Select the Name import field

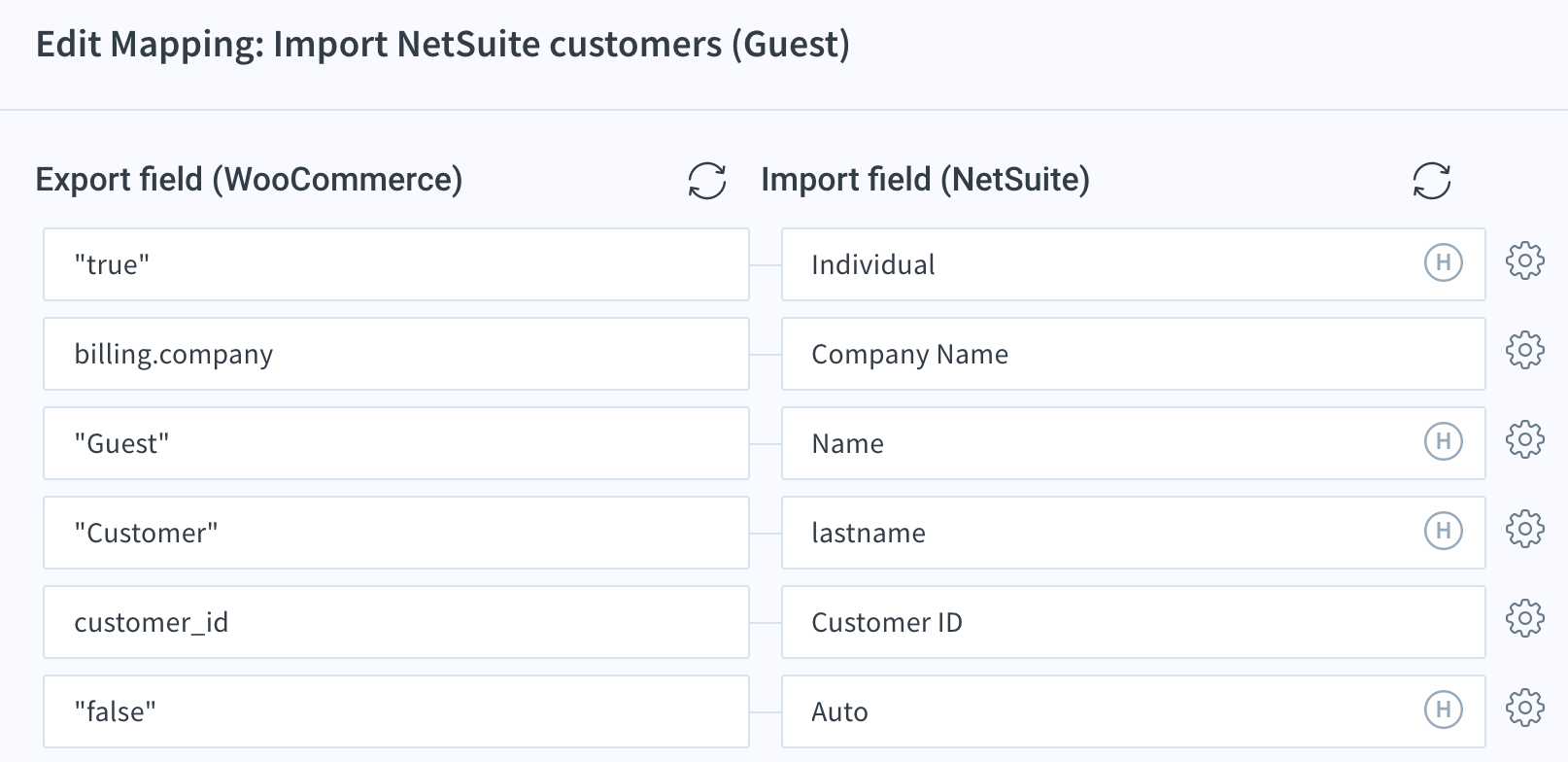(x=1134, y=443)
